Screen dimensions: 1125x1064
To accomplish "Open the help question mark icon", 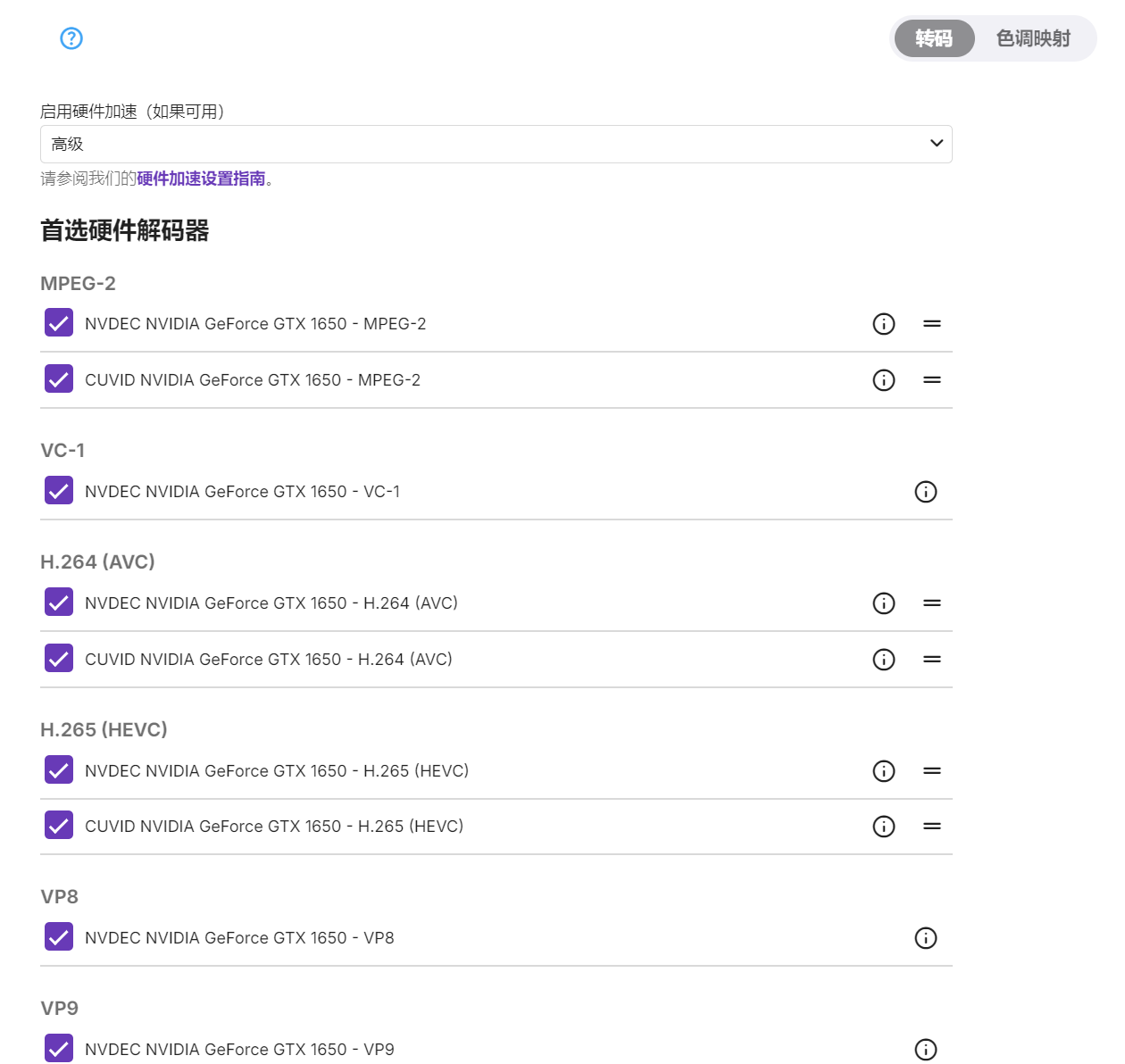I will click(71, 38).
